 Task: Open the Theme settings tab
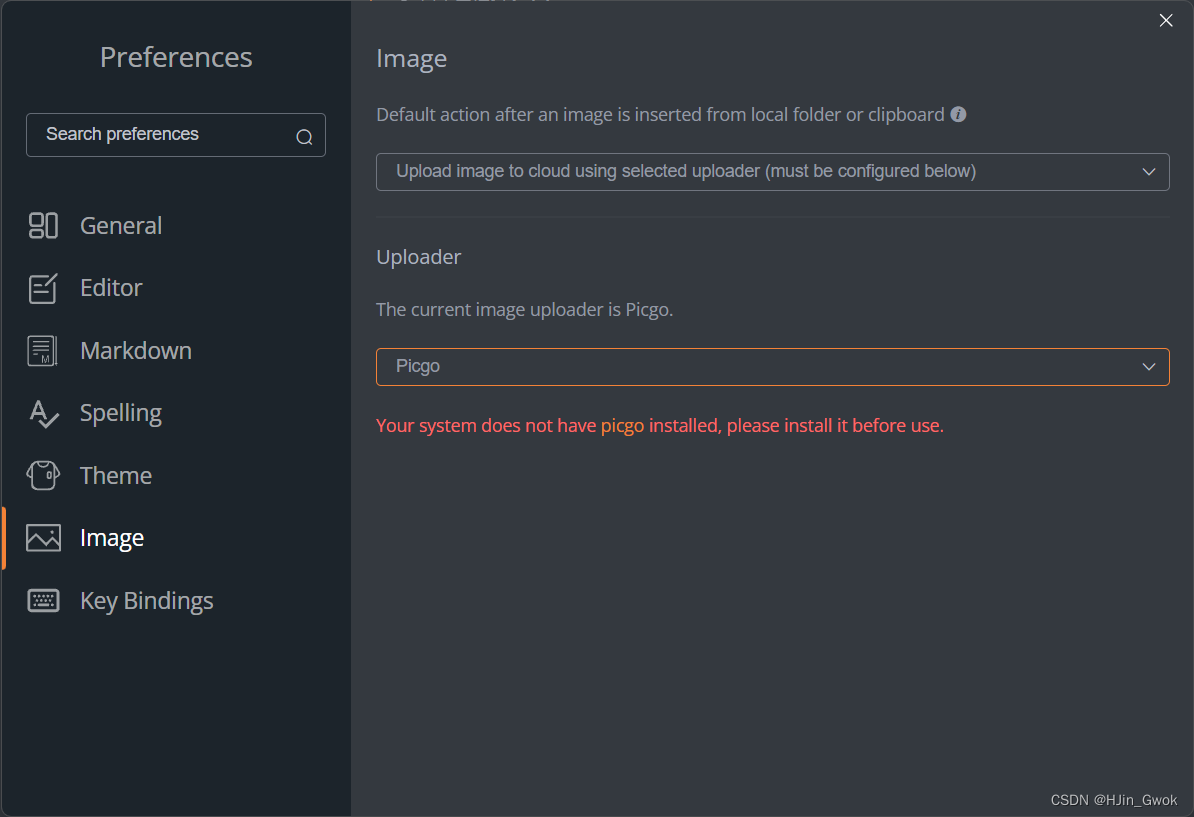click(116, 476)
